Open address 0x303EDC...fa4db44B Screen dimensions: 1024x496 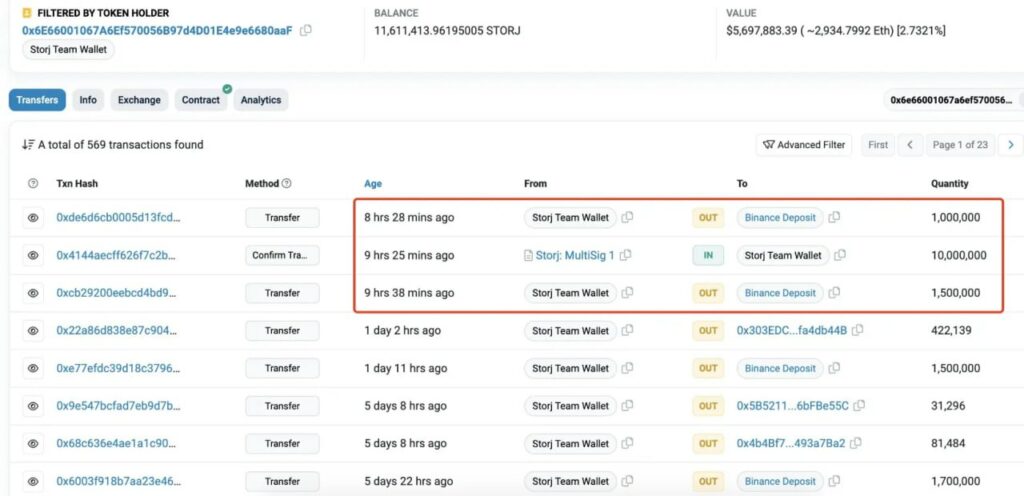[x=792, y=330]
